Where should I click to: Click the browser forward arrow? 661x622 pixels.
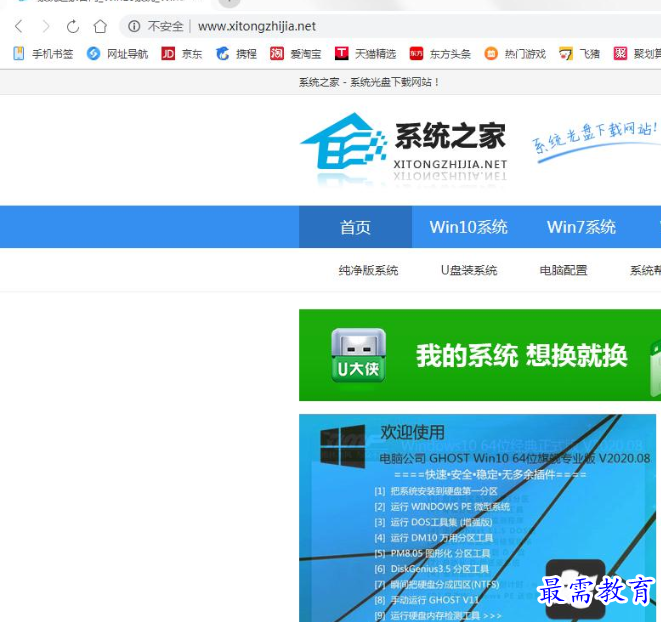click(x=46, y=26)
